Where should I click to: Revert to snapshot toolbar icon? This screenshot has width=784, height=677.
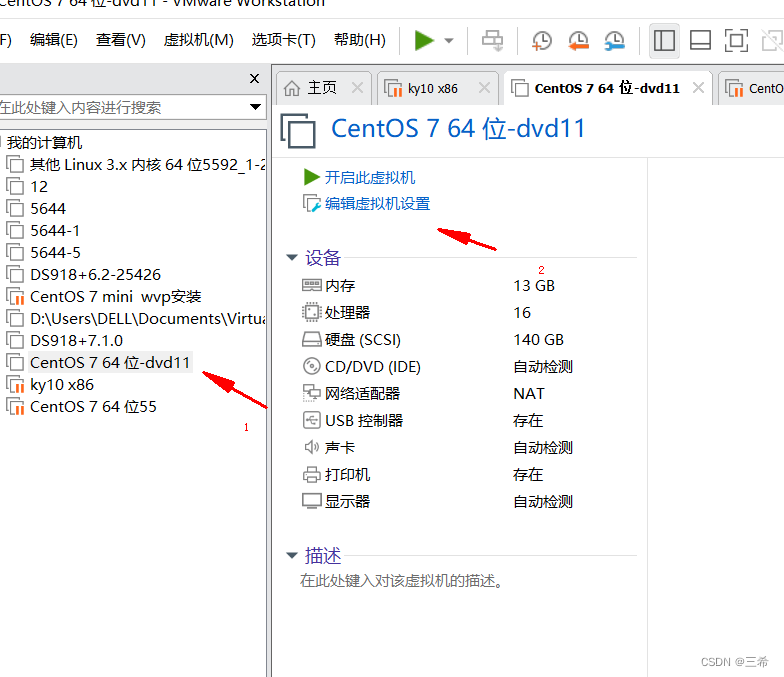point(578,40)
